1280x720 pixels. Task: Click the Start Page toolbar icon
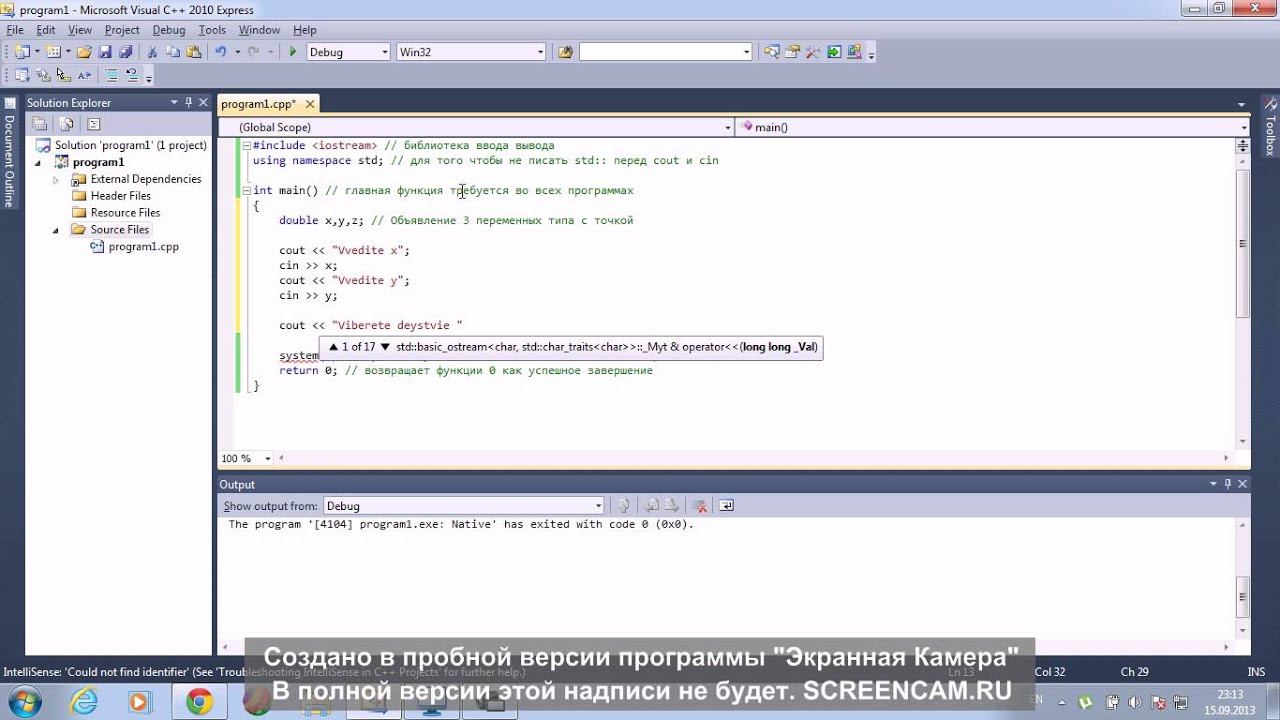pos(834,52)
